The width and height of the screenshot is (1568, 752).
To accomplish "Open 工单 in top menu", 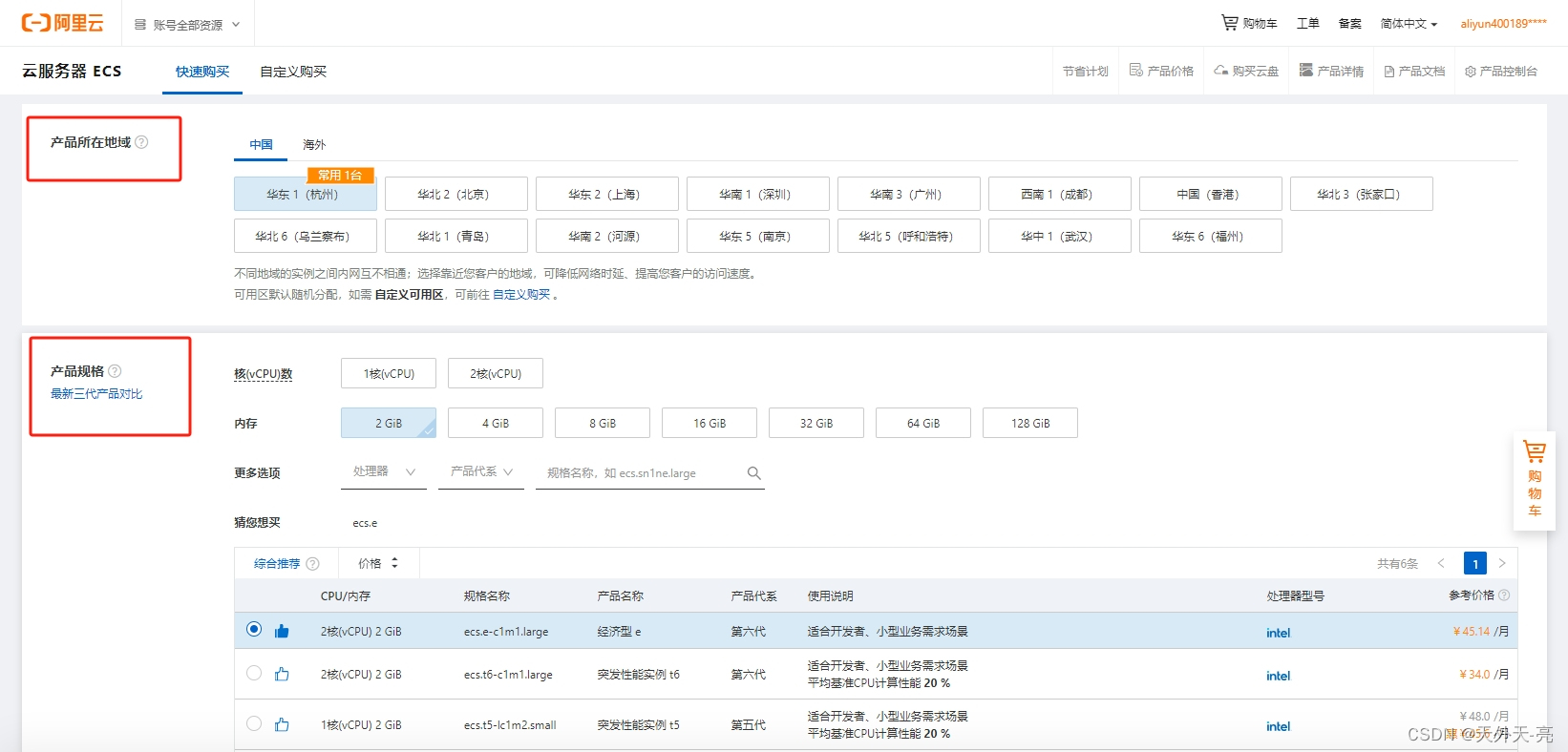I will (1307, 23).
